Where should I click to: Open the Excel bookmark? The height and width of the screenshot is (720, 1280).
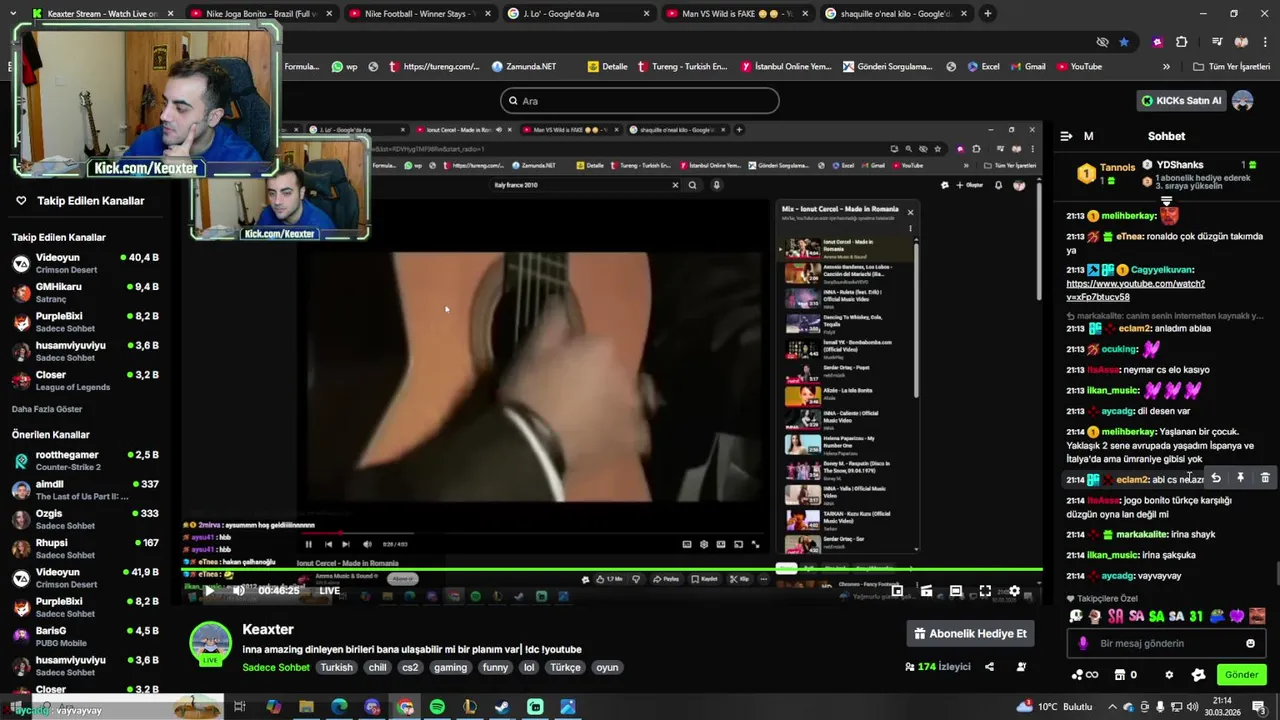pyautogui.click(x=982, y=67)
